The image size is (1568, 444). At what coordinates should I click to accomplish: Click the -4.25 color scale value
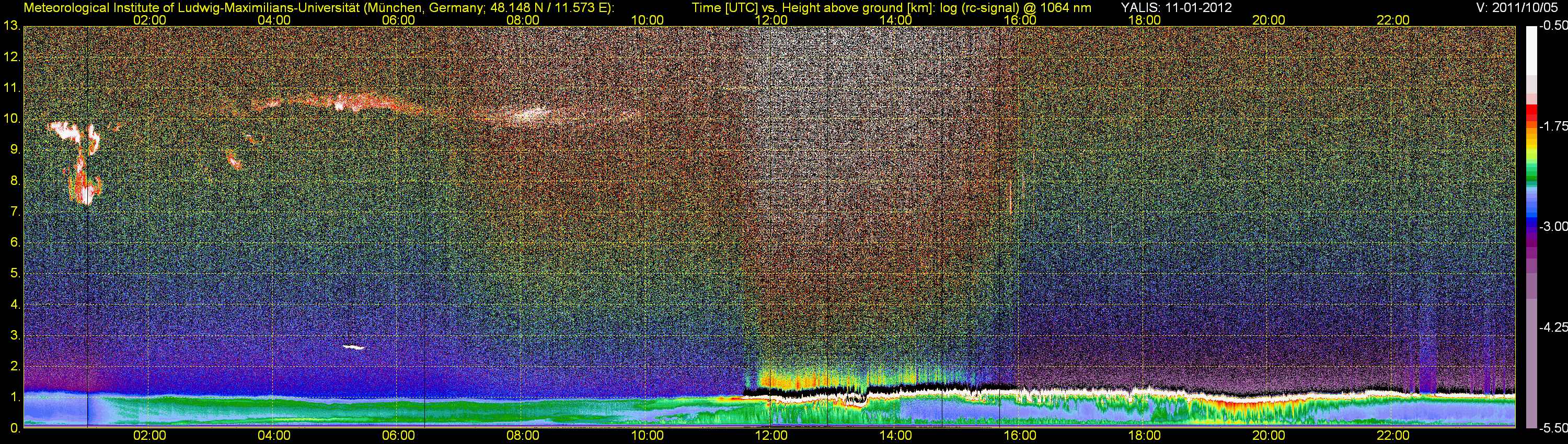(x=1553, y=328)
